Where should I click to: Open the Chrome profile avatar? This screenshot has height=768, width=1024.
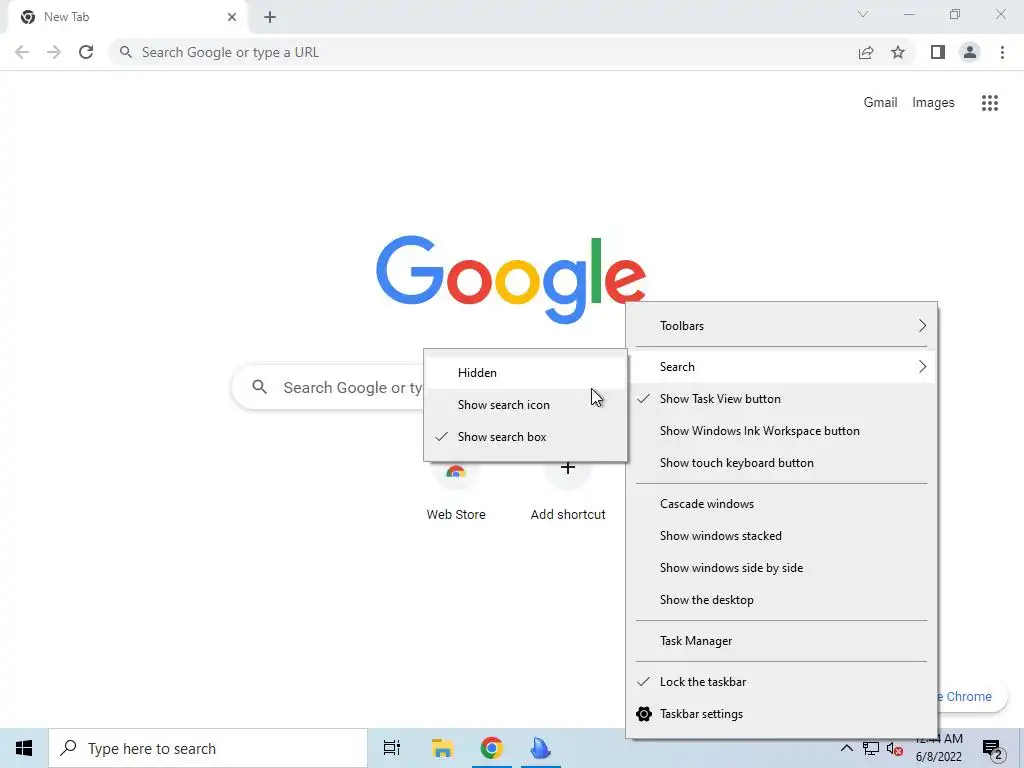(x=970, y=52)
